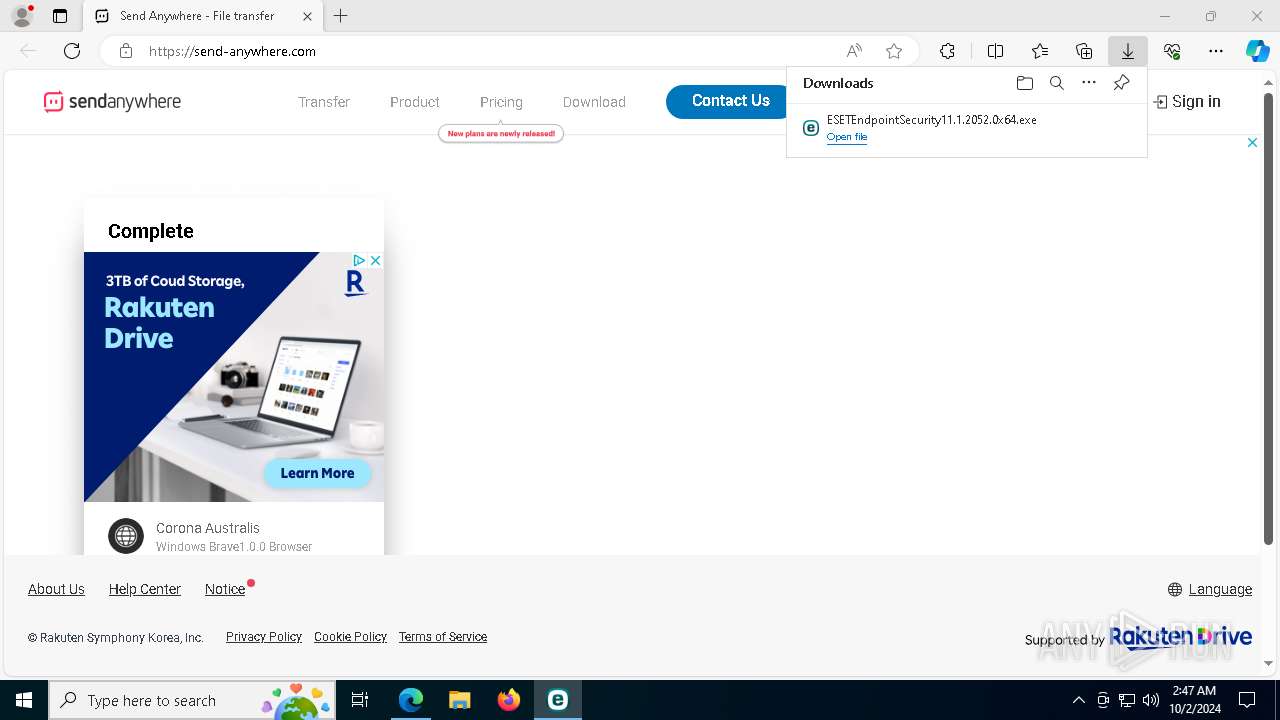Click Learn More on Rakuten ad

(x=317, y=473)
